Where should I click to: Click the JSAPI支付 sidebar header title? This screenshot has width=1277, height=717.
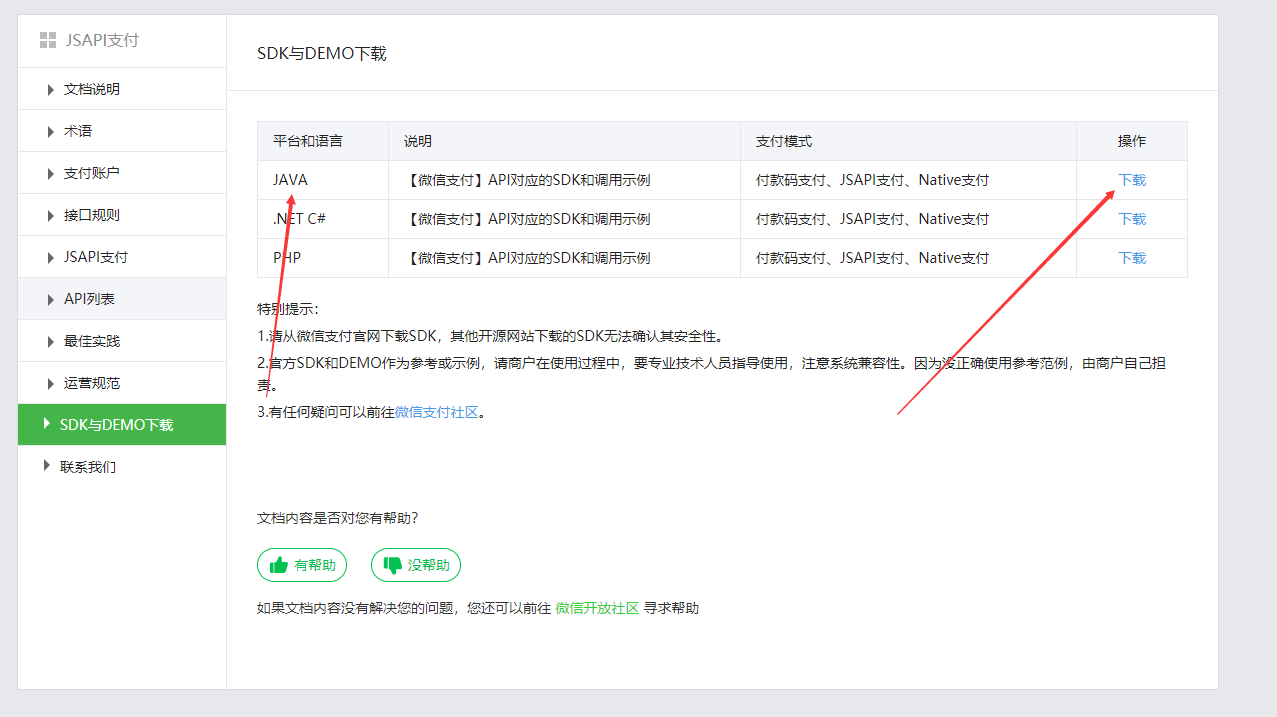point(102,40)
